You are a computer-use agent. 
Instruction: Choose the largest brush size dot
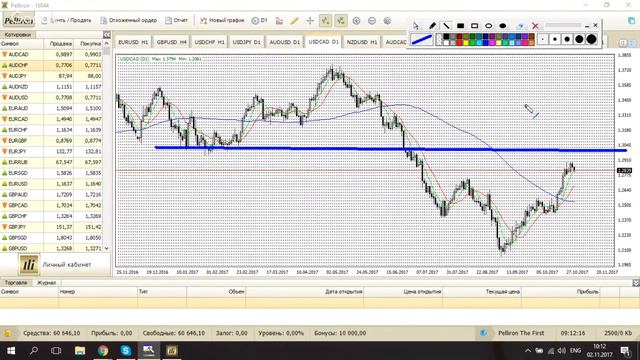(x=591, y=39)
